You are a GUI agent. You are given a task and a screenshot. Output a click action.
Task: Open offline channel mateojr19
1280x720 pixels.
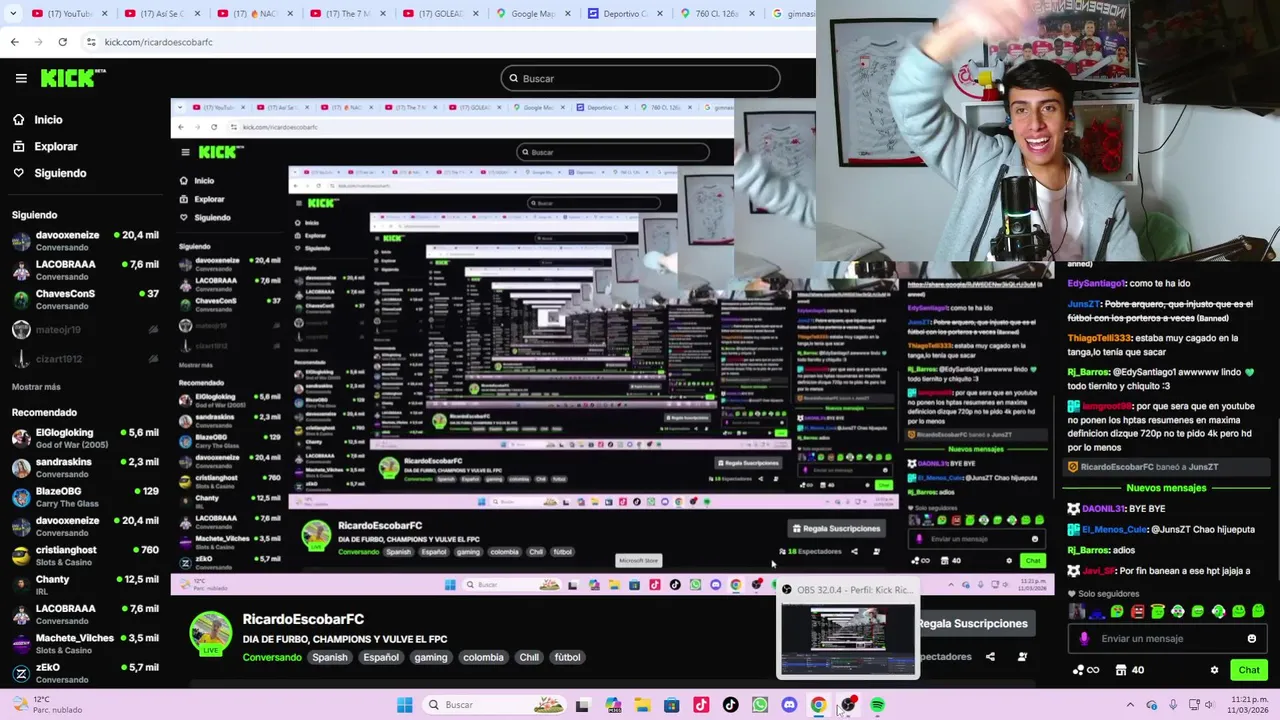tap(85, 329)
